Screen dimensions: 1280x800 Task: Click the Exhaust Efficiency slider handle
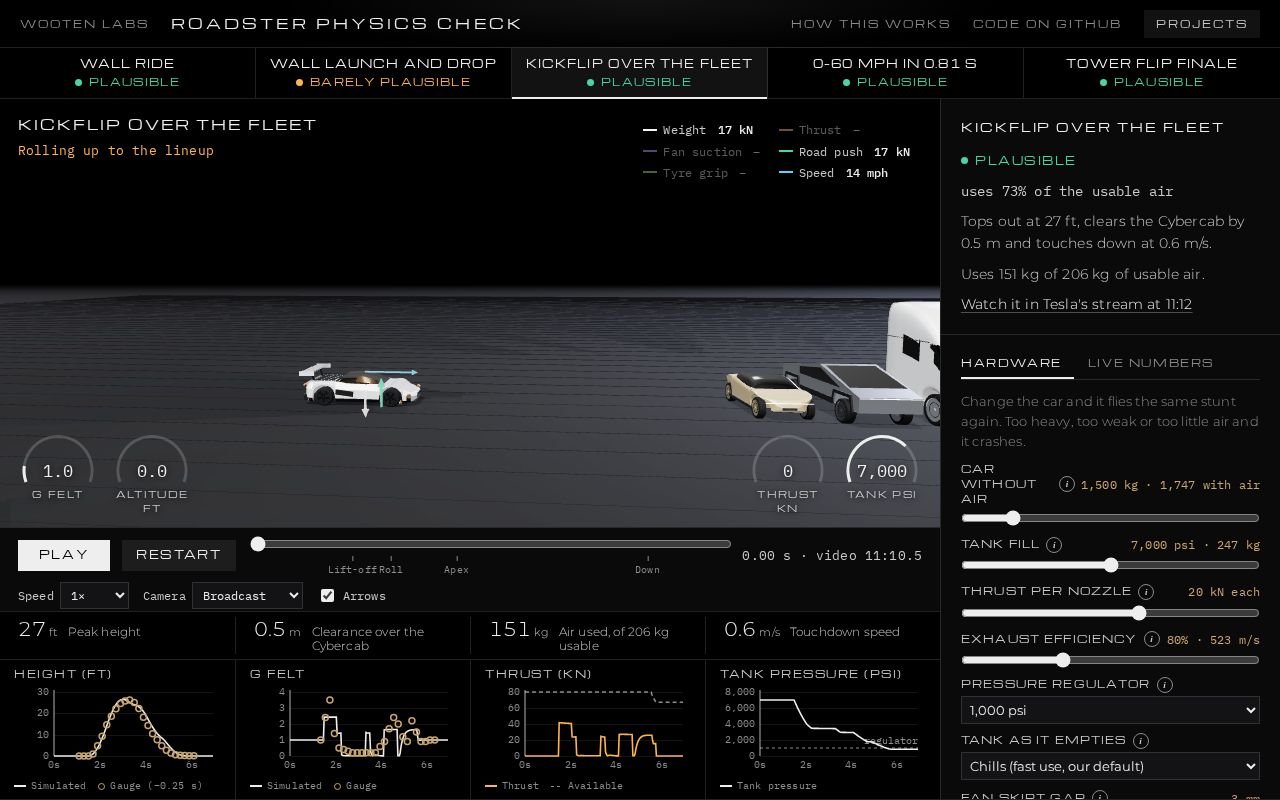(x=1063, y=660)
